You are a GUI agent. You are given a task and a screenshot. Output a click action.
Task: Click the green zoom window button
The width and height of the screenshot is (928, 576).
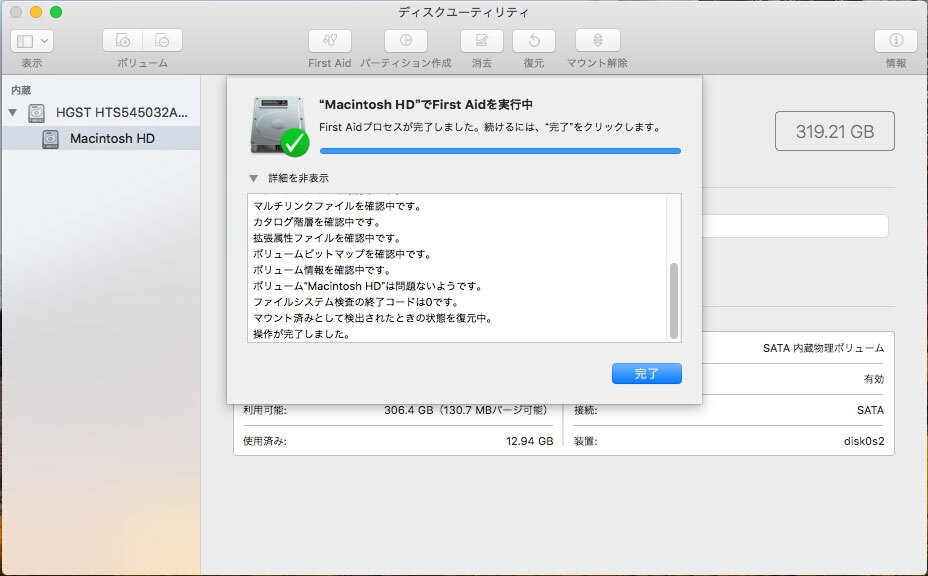(56, 12)
